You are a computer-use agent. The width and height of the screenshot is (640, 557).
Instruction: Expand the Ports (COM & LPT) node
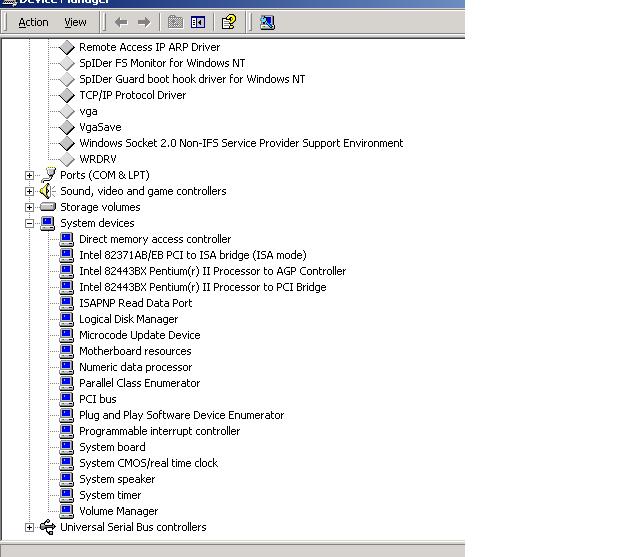[29, 175]
